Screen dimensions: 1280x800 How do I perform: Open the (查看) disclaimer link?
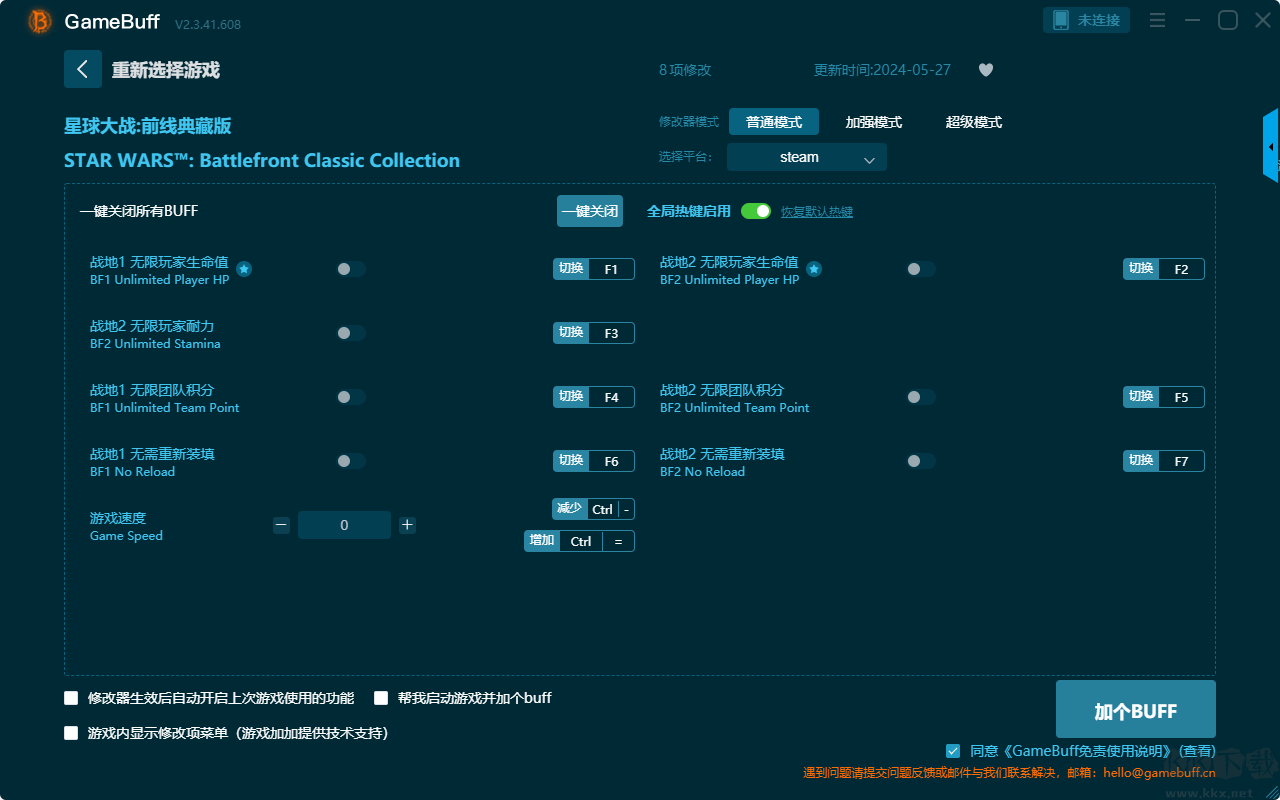1197,751
